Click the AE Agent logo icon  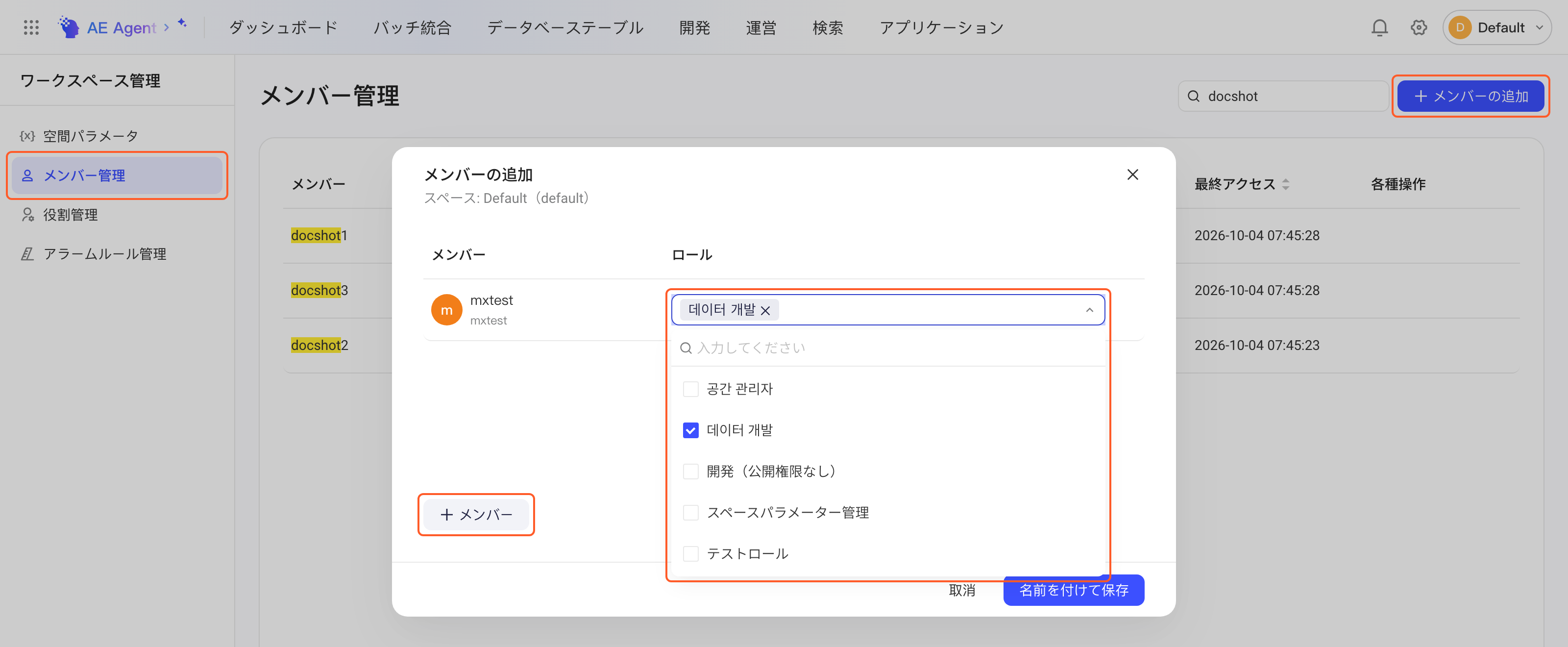(x=69, y=27)
